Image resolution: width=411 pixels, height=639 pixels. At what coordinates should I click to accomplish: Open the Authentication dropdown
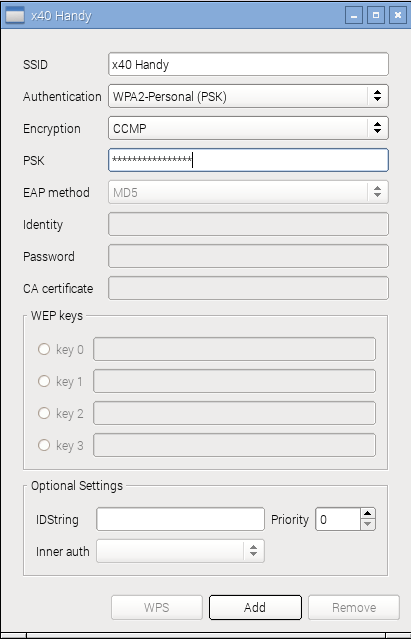pos(248,96)
